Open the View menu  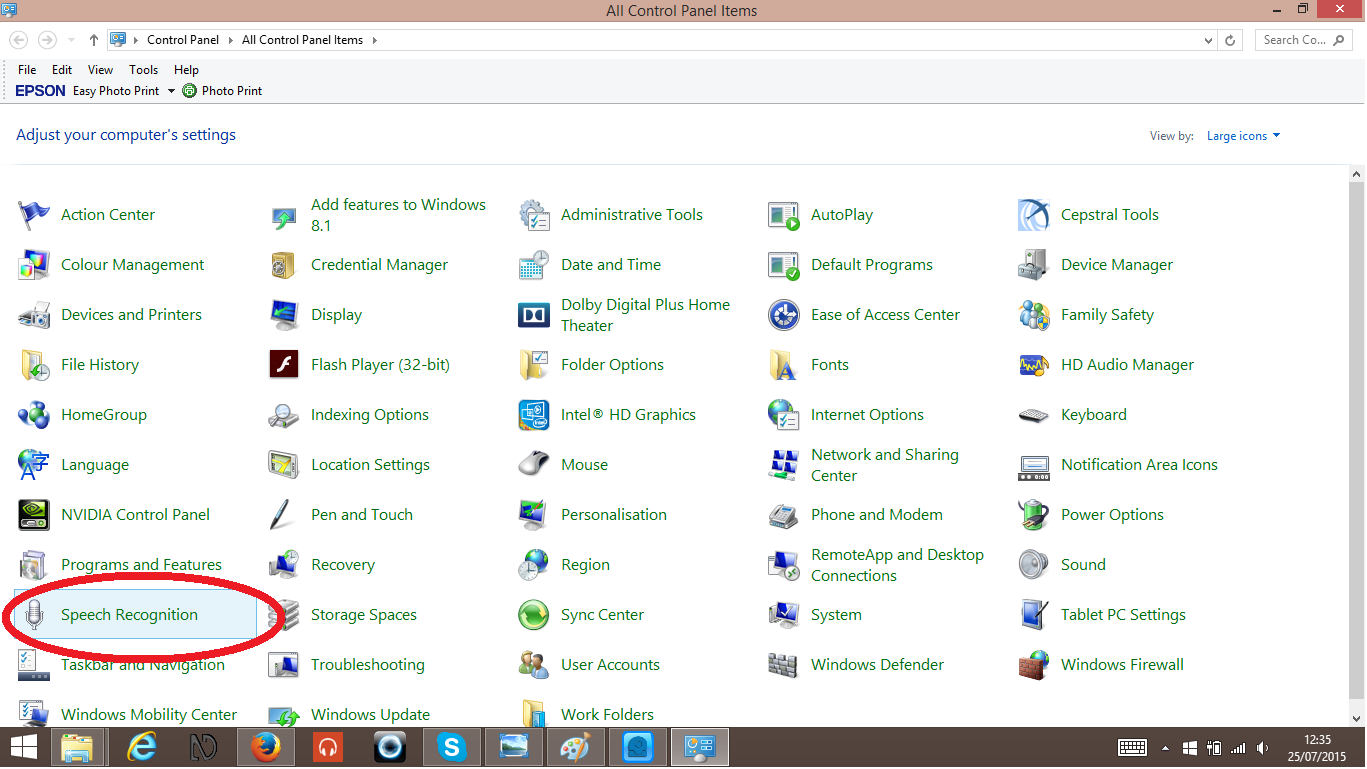(100, 70)
